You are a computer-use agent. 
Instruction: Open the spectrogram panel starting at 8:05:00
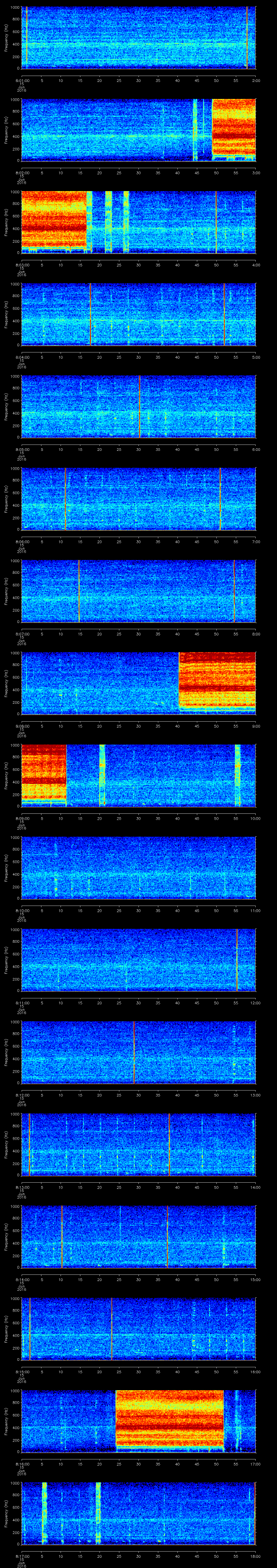[x=138, y=407]
